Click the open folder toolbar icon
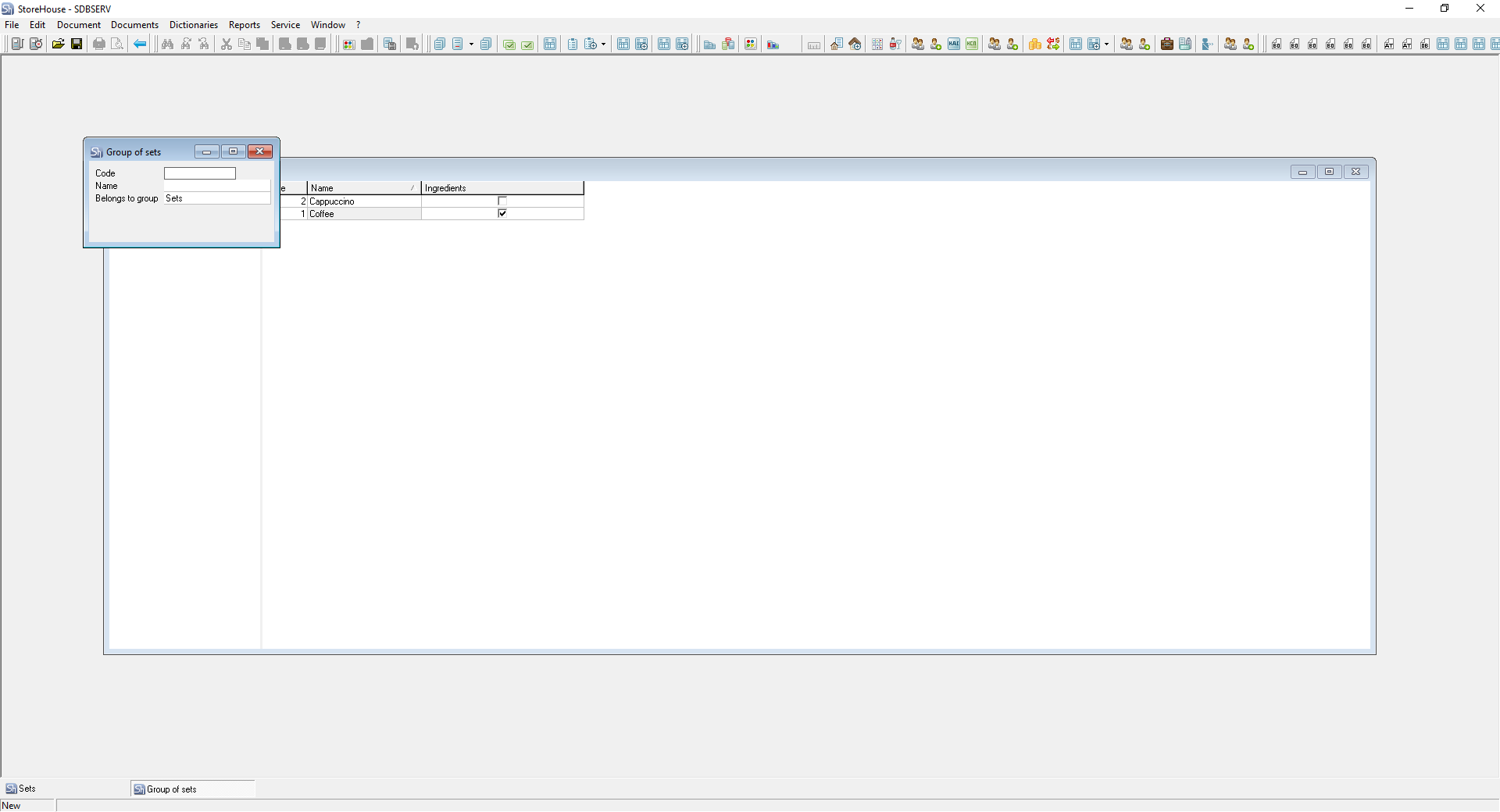 (x=58, y=44)
